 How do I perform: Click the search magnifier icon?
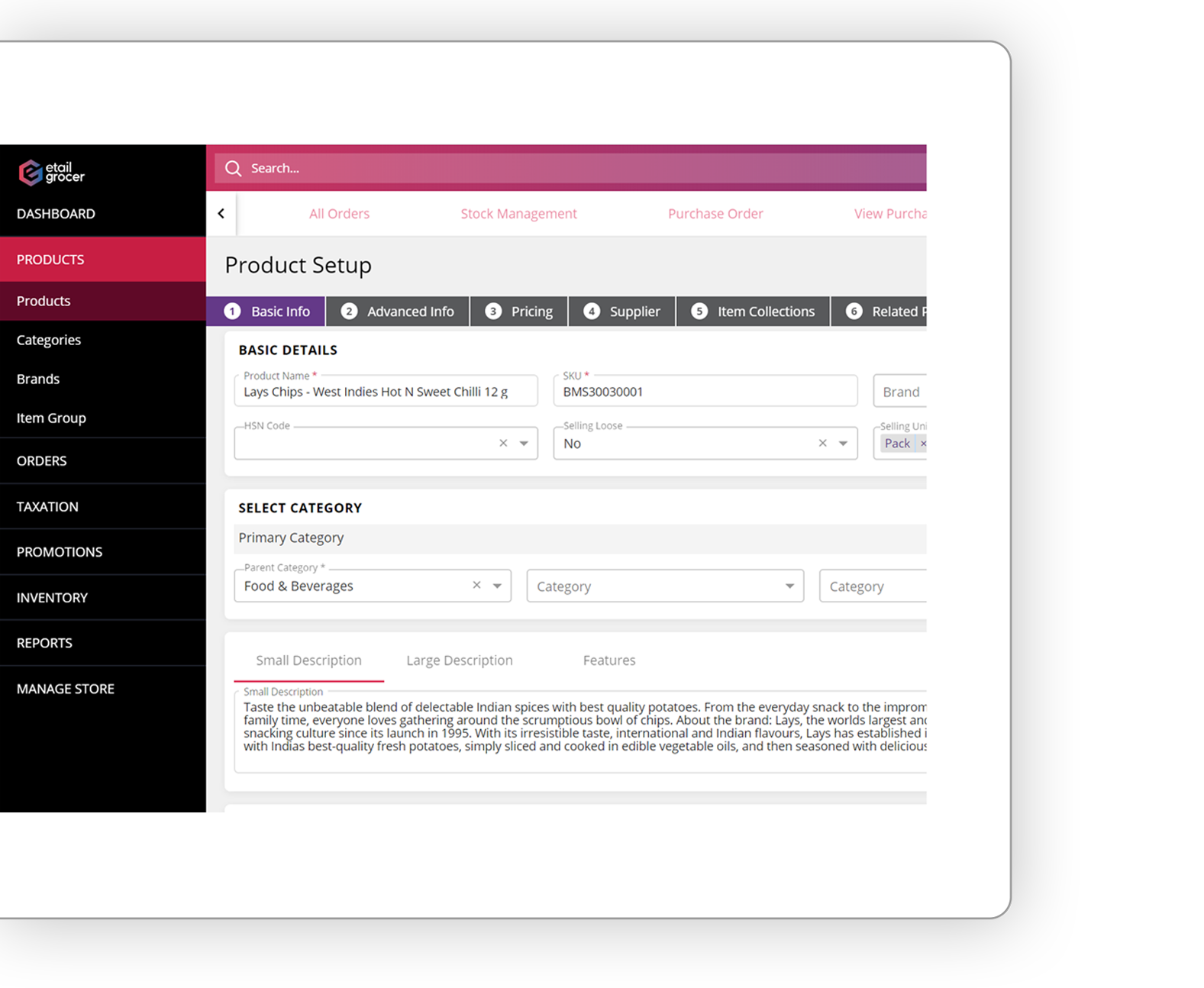click(233, 168)
